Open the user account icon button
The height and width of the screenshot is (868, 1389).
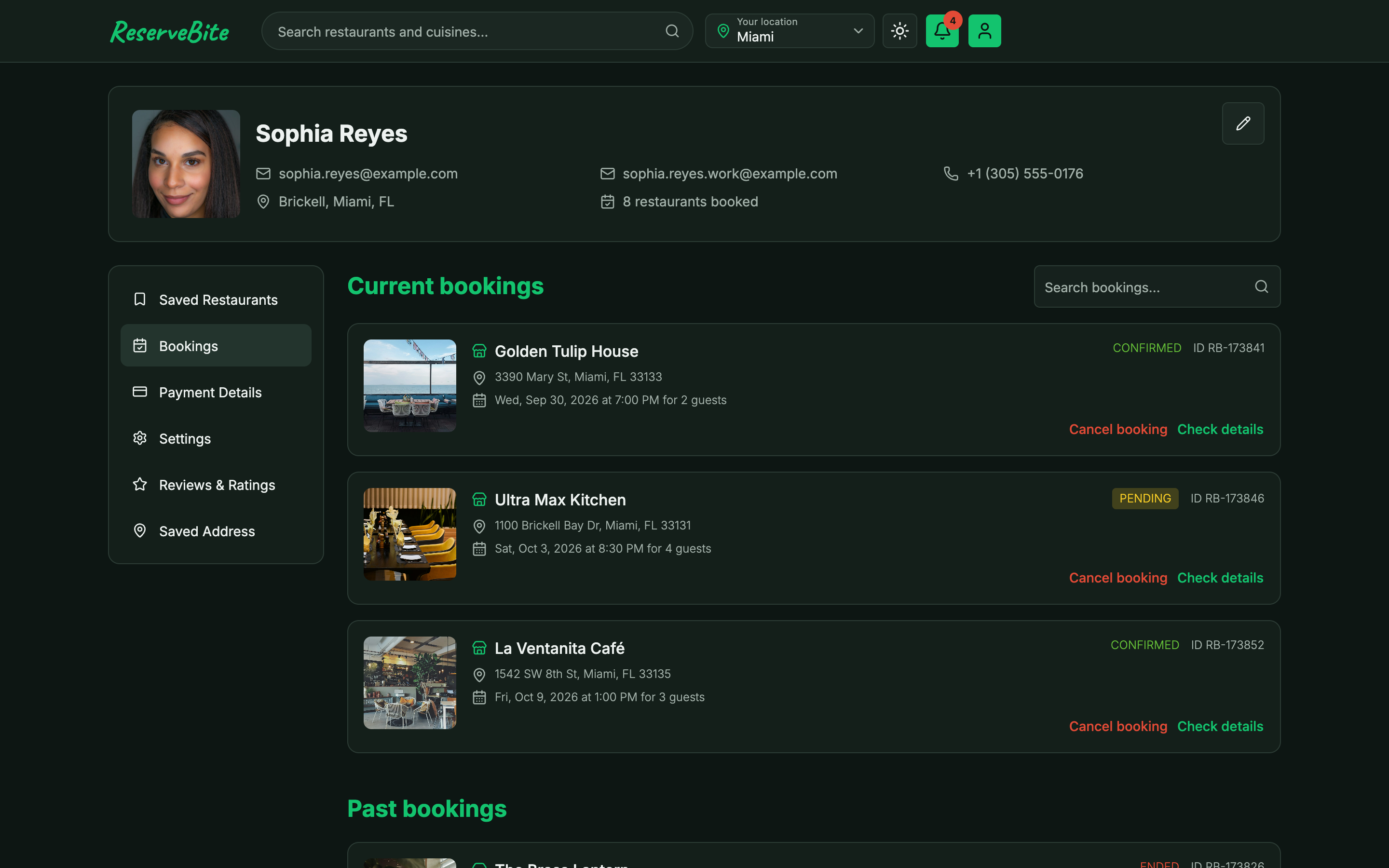[x=984, y=31]
